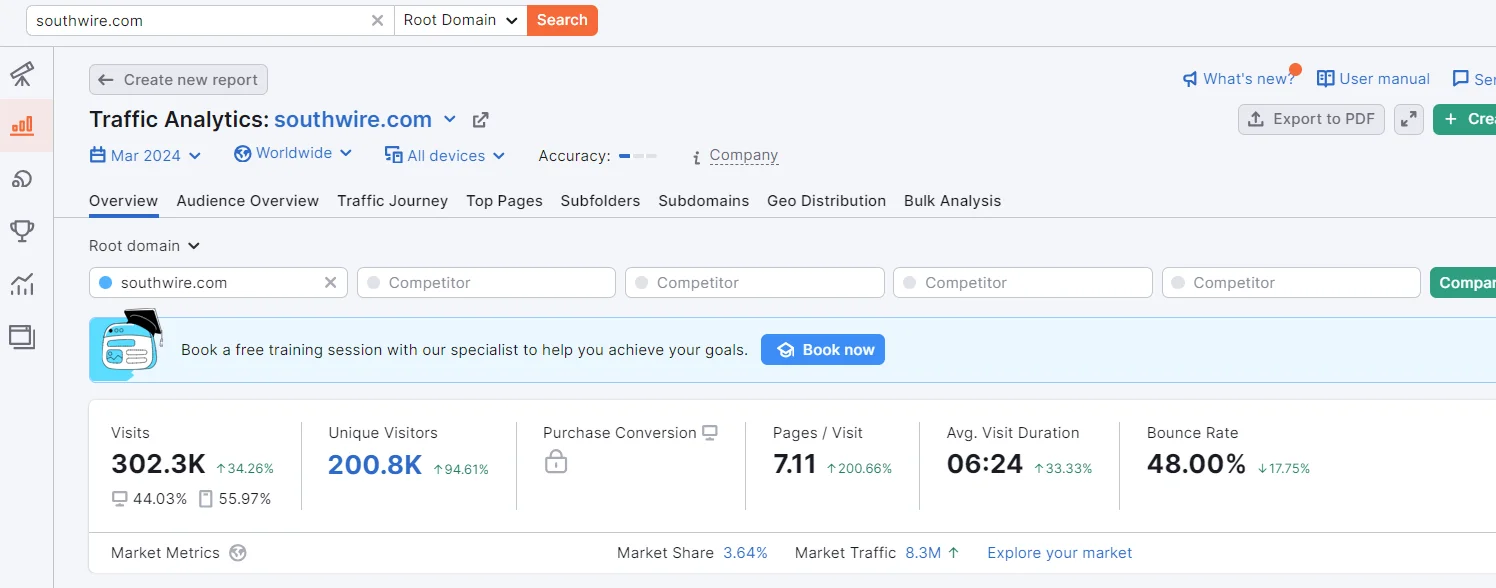This screenshot has height=588, width=1496.
Task: Click the User manual book icon
Action: pos(1326,79)
